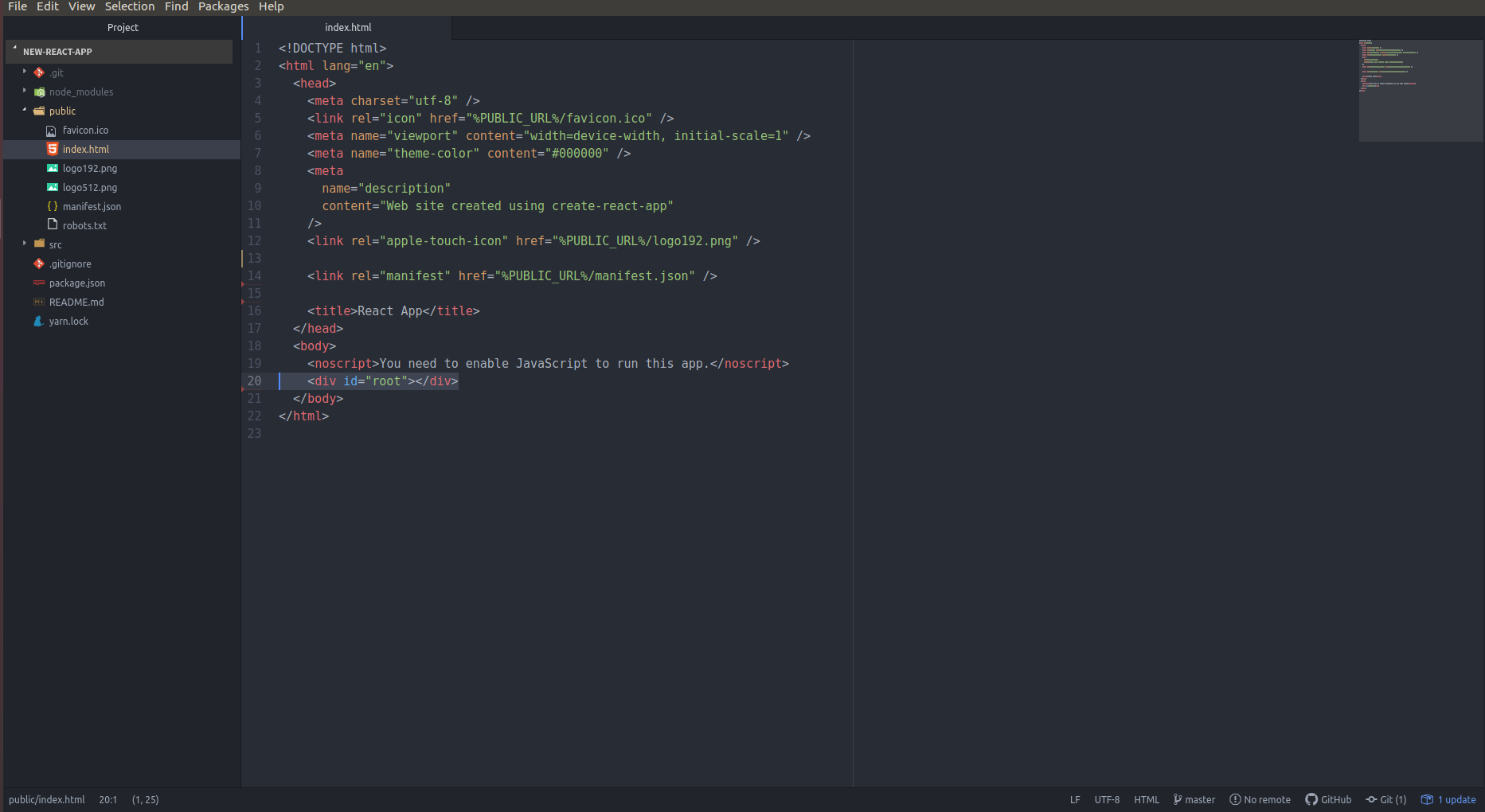Click the 20:1 cursor position indicator
The height and width of the screenshot is (812, 1485).
[x=107, y=799]
